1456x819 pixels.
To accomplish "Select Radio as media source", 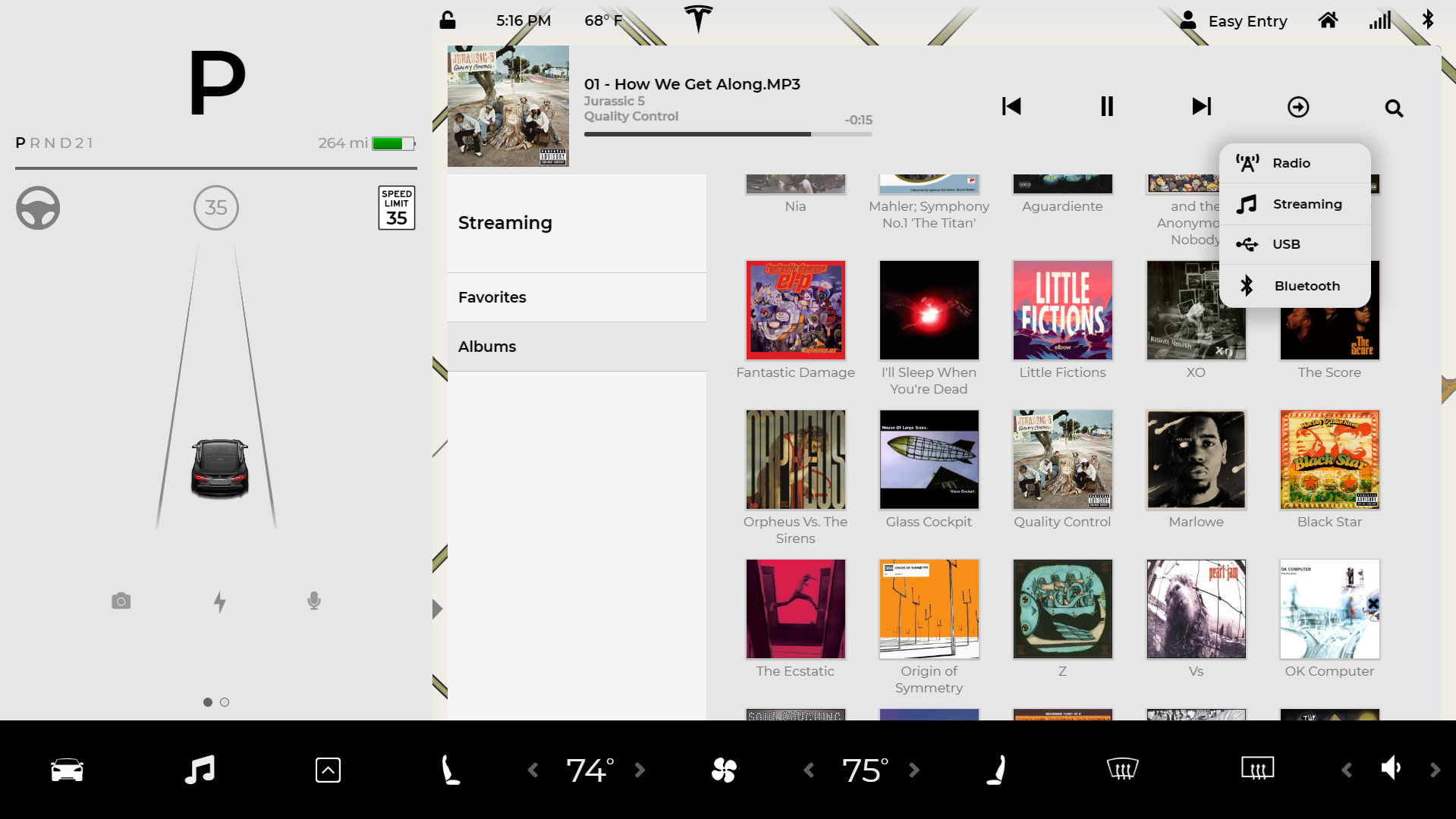I will [1294, 163].
